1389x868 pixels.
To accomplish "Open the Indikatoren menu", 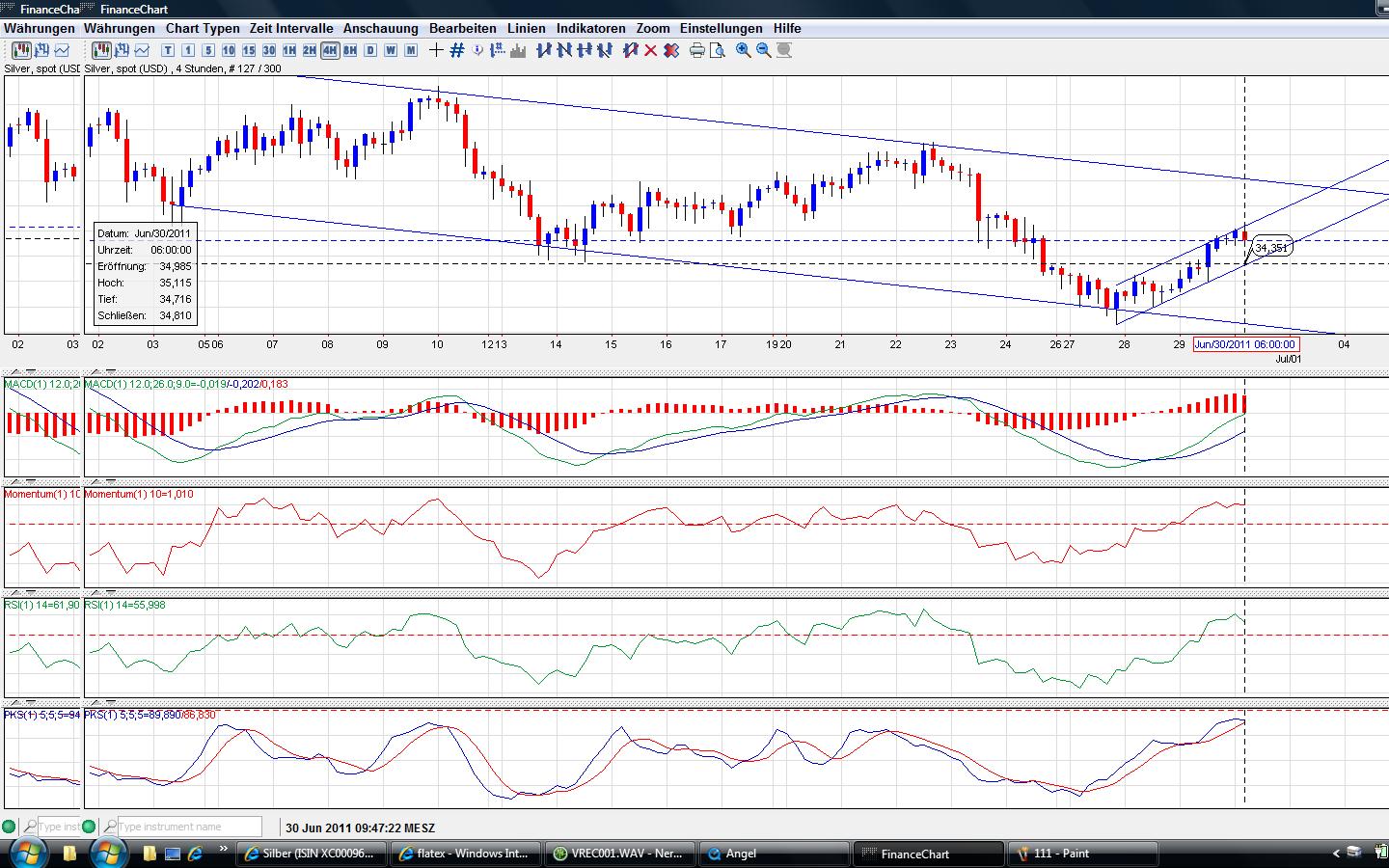I will [590, 28].
